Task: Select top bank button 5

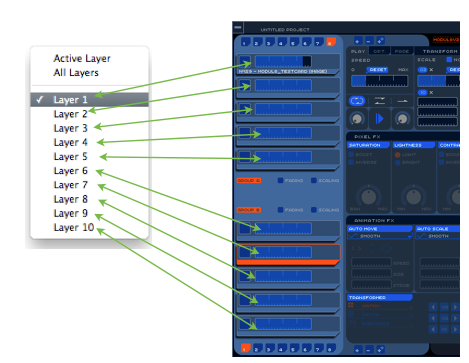Action: 294,42
